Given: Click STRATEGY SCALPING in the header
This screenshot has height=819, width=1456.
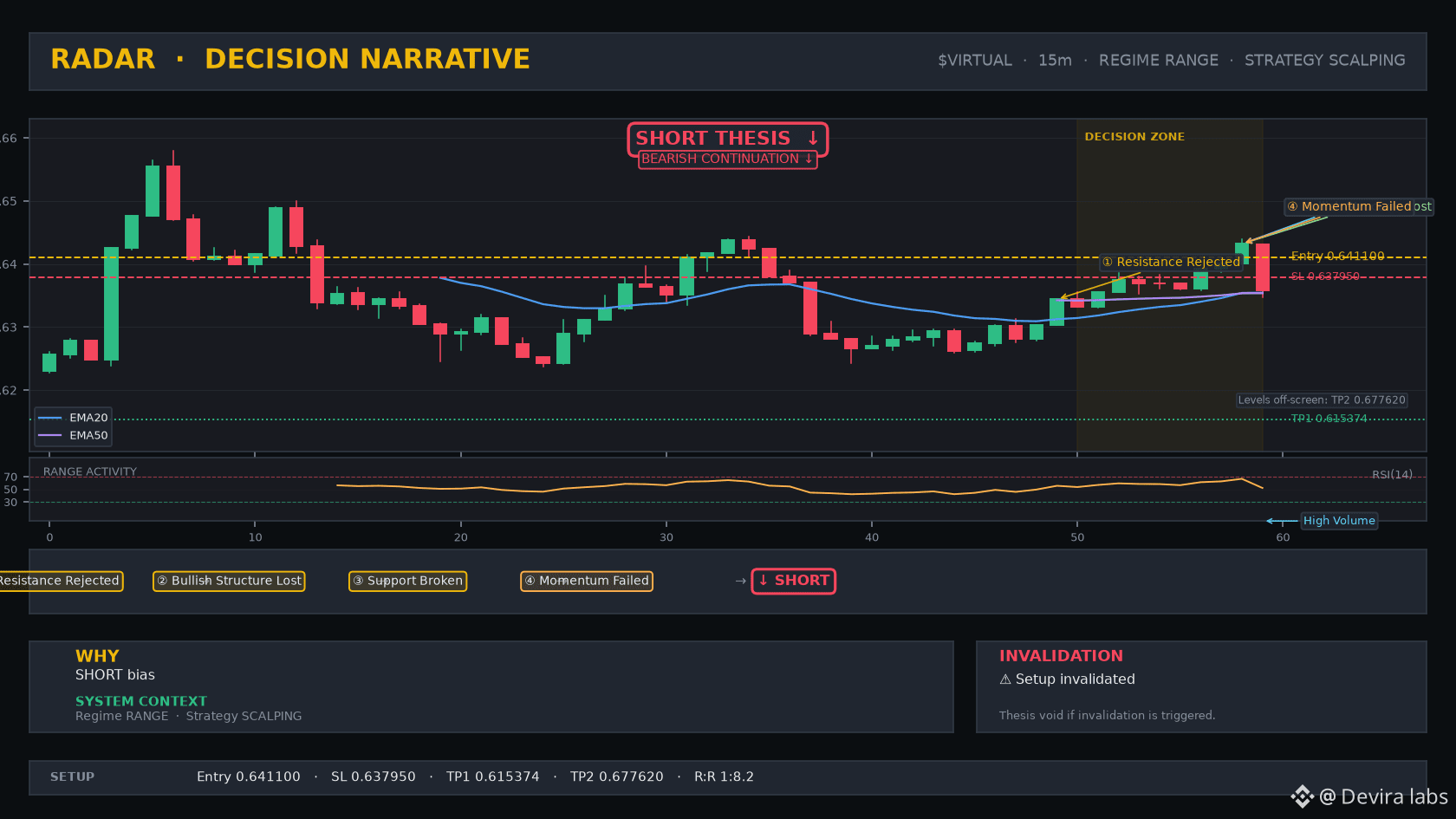Looking at the screenshot, I should tap(1325, 61).
